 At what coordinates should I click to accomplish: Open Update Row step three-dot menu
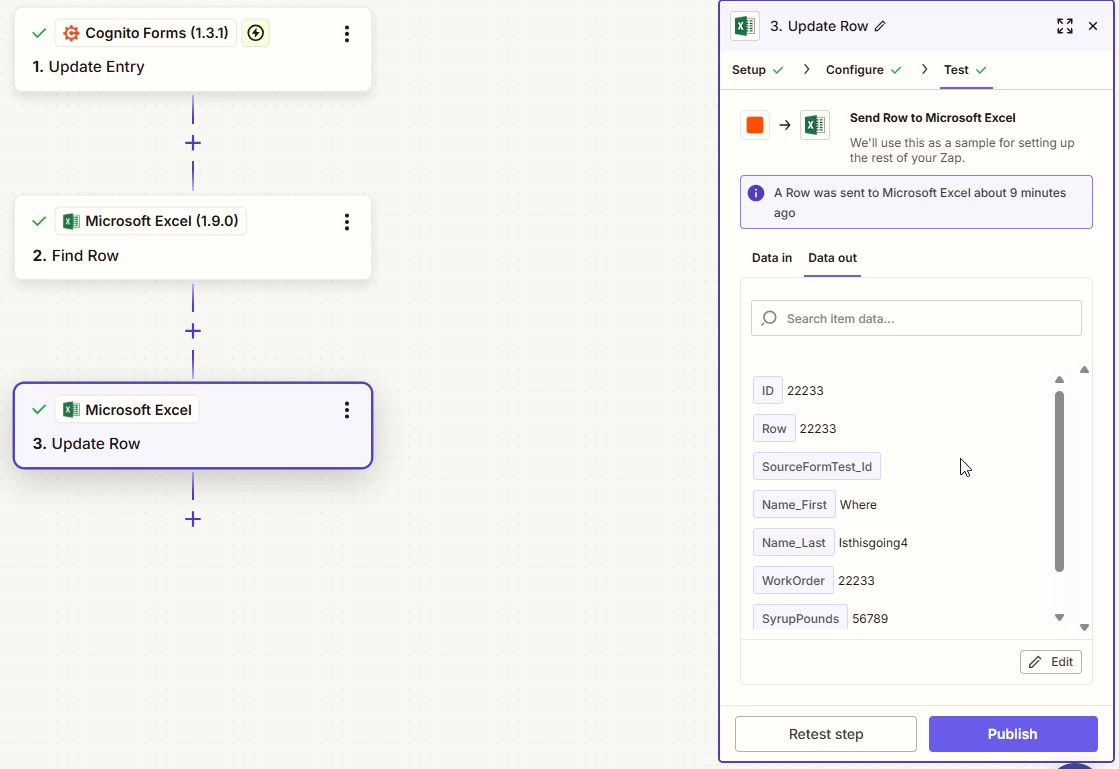(x=347, y=410)
